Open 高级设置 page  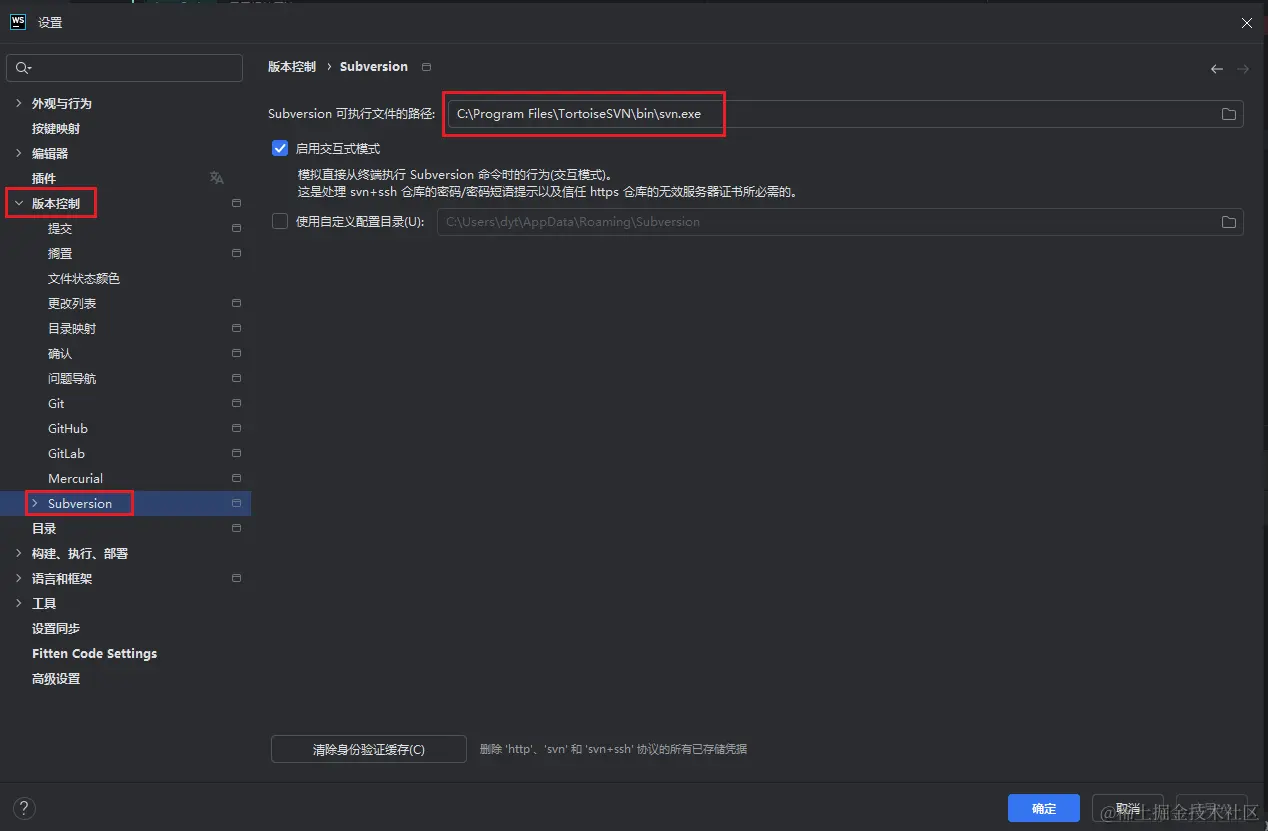coord(56,678)
